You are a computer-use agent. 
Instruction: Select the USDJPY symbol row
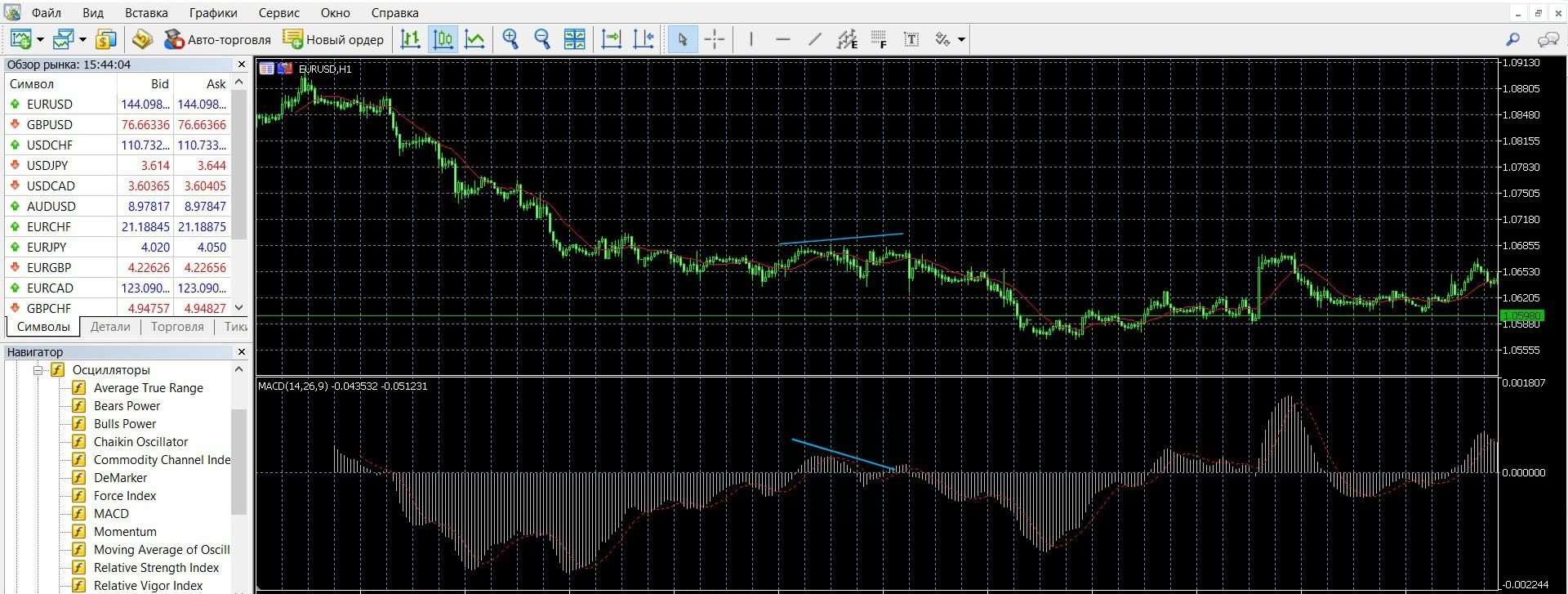(118, 165)
